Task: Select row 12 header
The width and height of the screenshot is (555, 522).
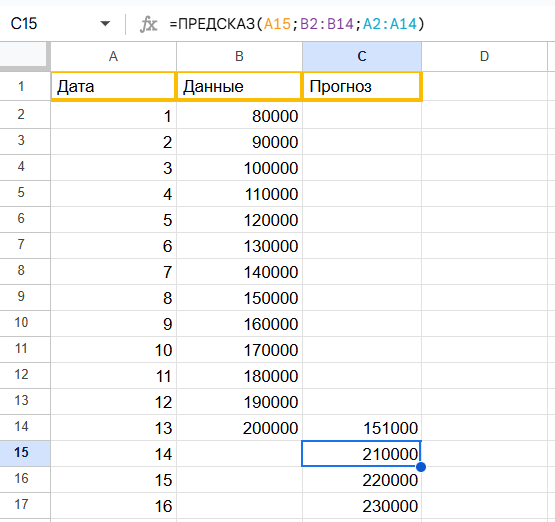Action: point(21,375)
